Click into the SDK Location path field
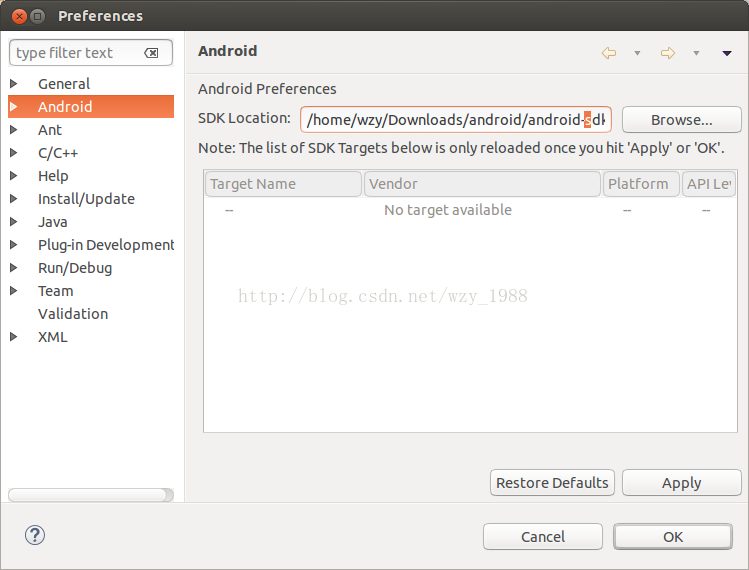The image size is (749, 570). [456, 119]
